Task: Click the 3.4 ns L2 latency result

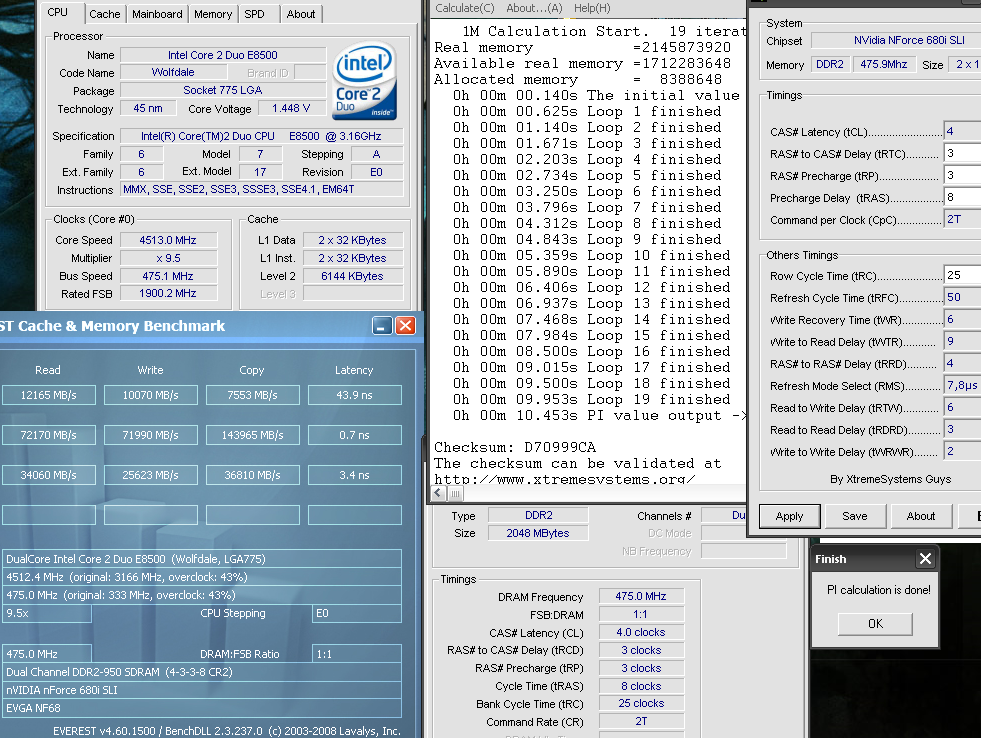Action: click(355, 475)
